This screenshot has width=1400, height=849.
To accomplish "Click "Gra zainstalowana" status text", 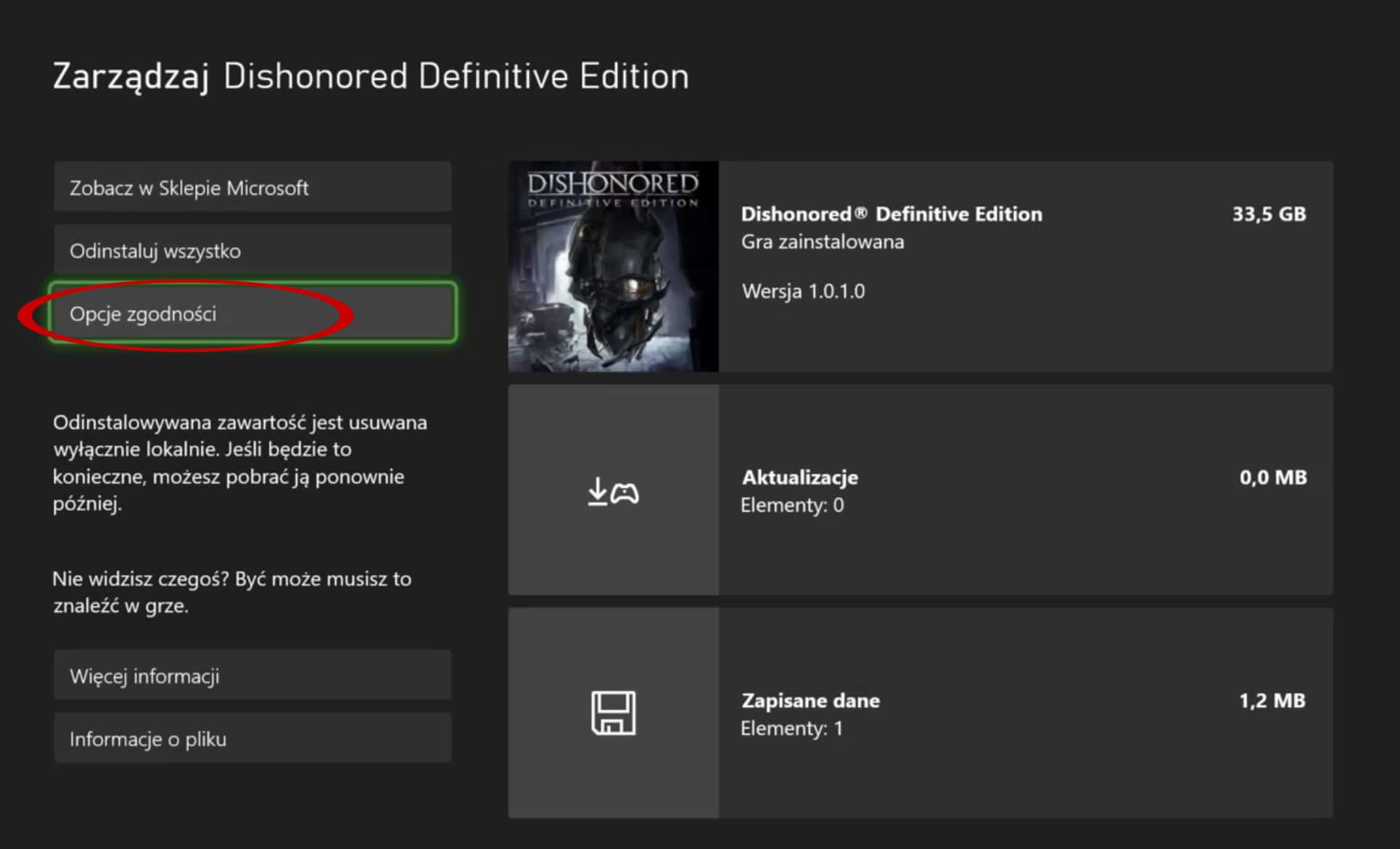I will [823, 242].
